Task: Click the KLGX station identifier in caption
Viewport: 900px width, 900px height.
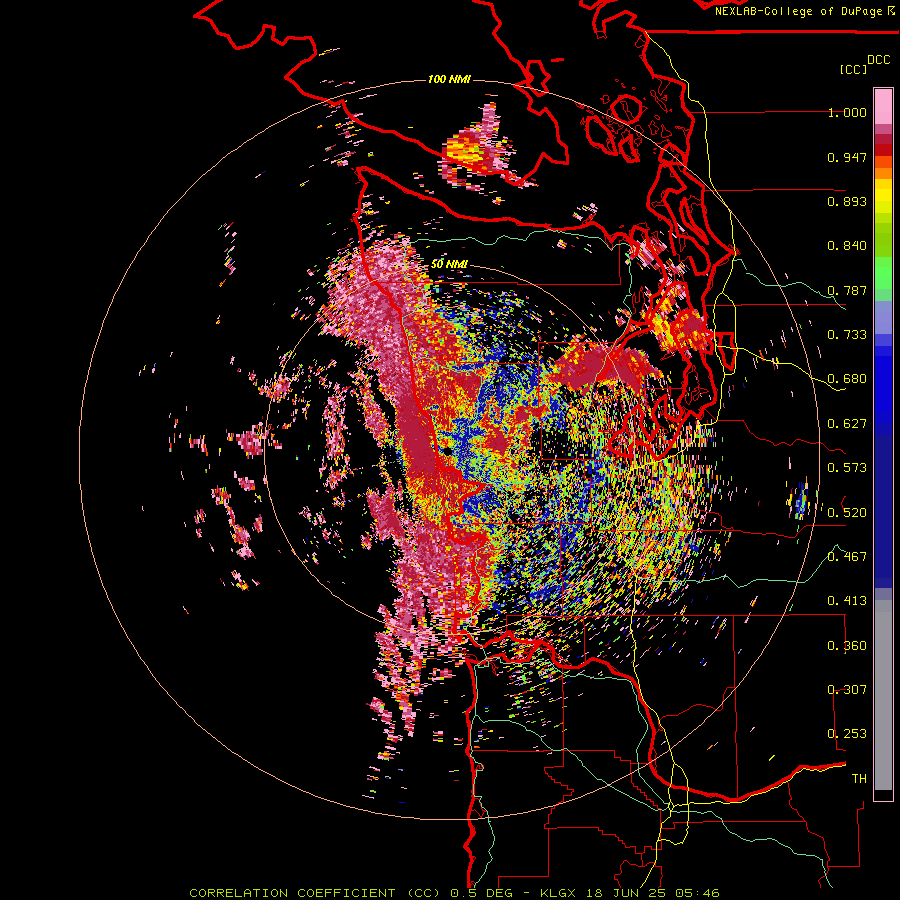Action: click(x=558, y=893)
